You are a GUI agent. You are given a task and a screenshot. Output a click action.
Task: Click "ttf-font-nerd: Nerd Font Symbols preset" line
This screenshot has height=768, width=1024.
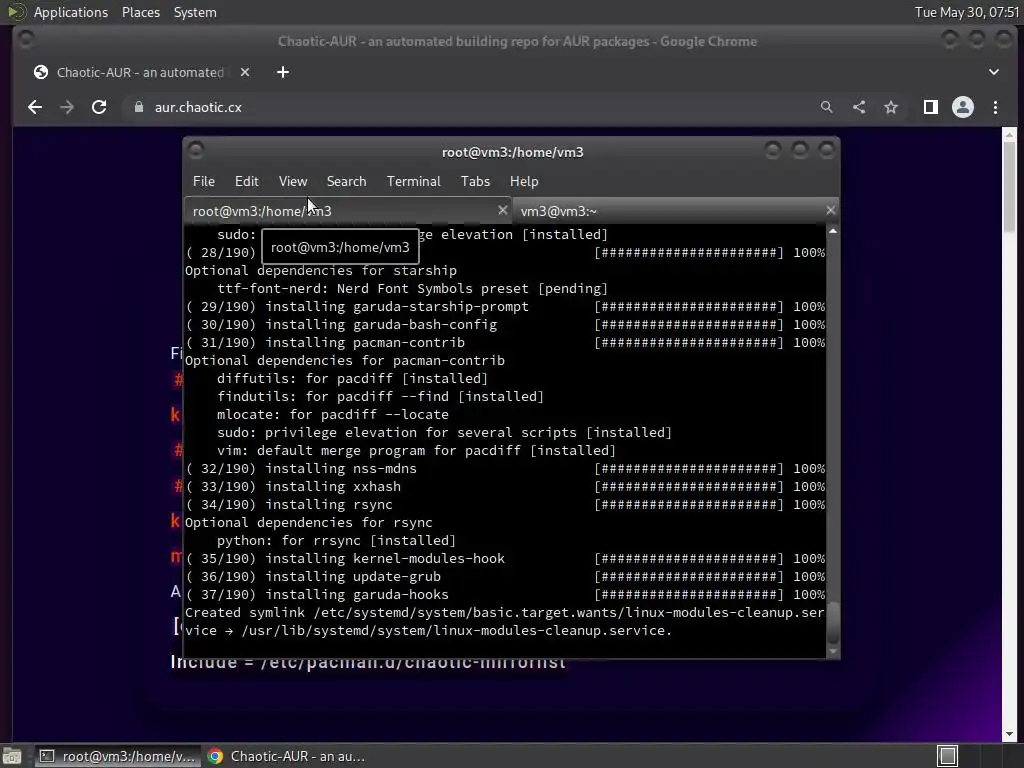(412, 289)
